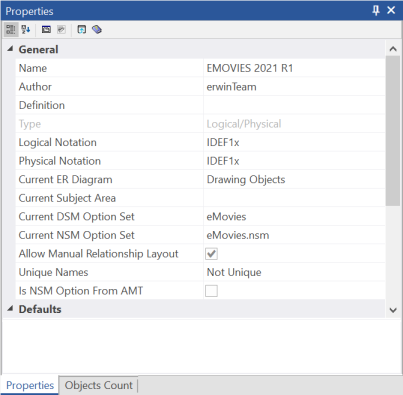Toggle Allow Manual Relationship Layout checkbox
Screen dimensions: 403x395
pyautogui.click(x=211, y=254)
